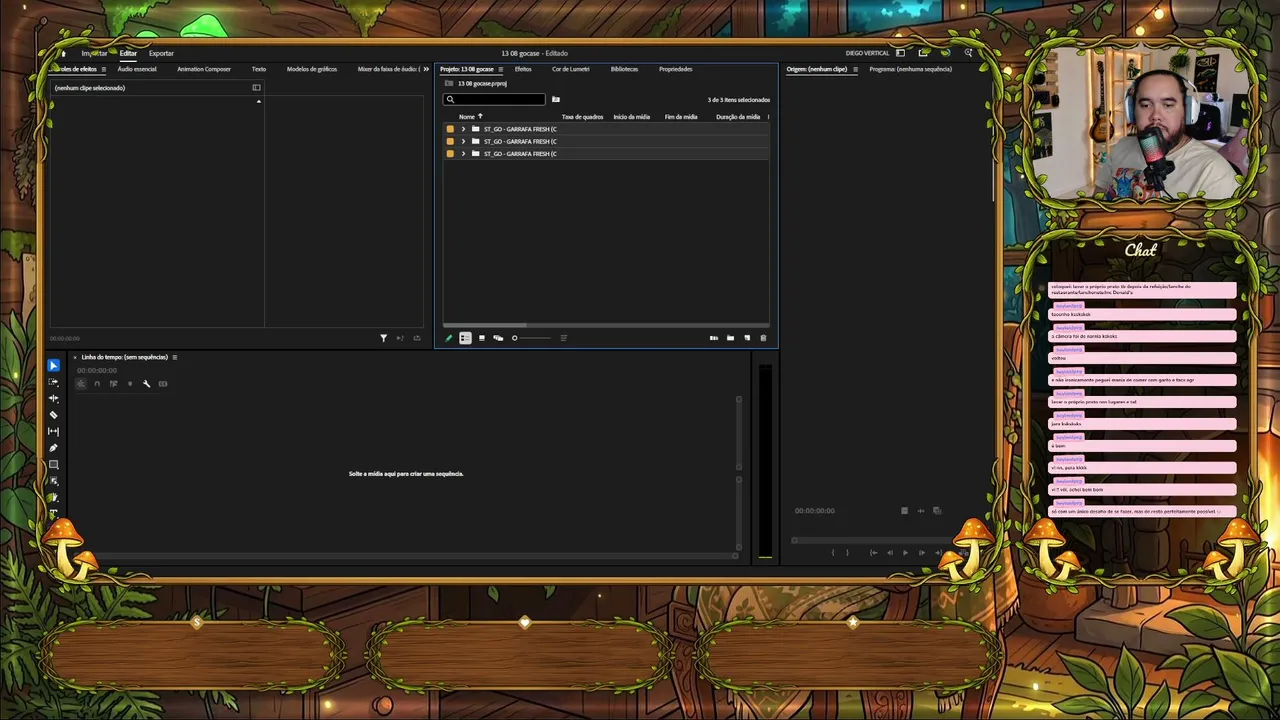This screenshot has width=1280, height=720.
Task: Sort by the Nome column header
Action: (x=467, y=117)
